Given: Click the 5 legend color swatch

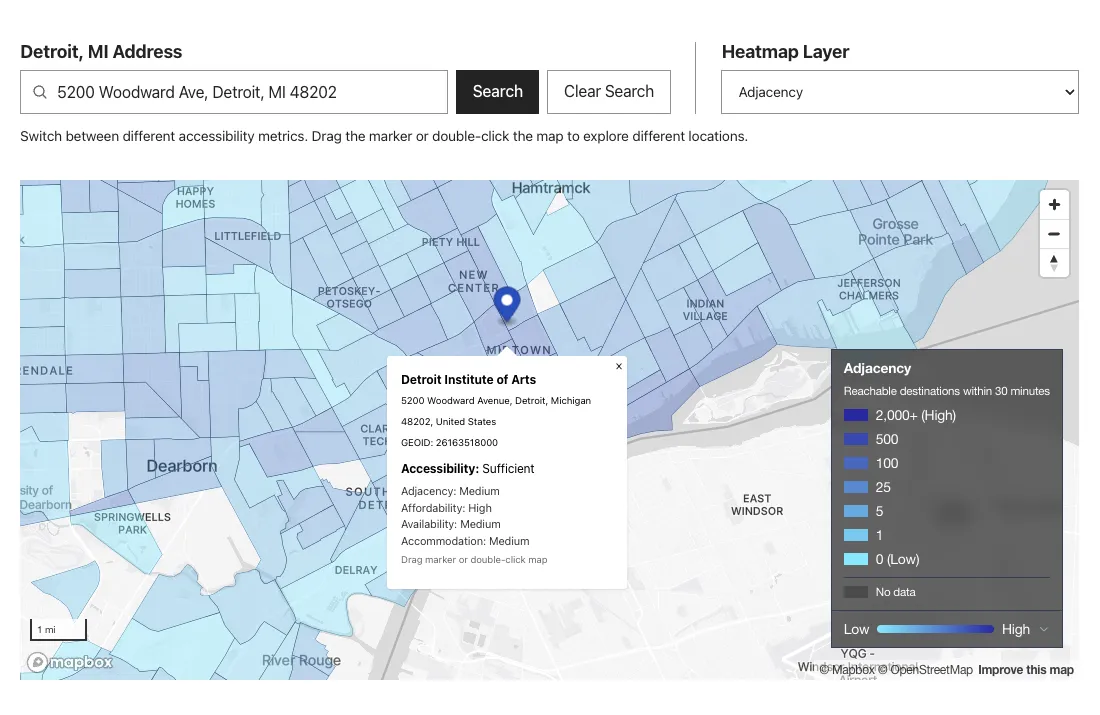Looking at the screenshot, I should [x=855, y=512].
